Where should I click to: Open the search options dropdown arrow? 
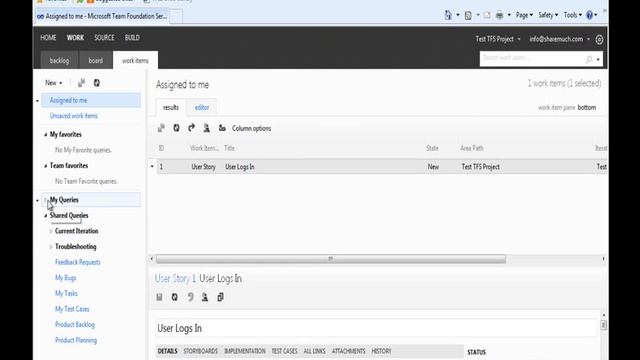coord(598,60)
